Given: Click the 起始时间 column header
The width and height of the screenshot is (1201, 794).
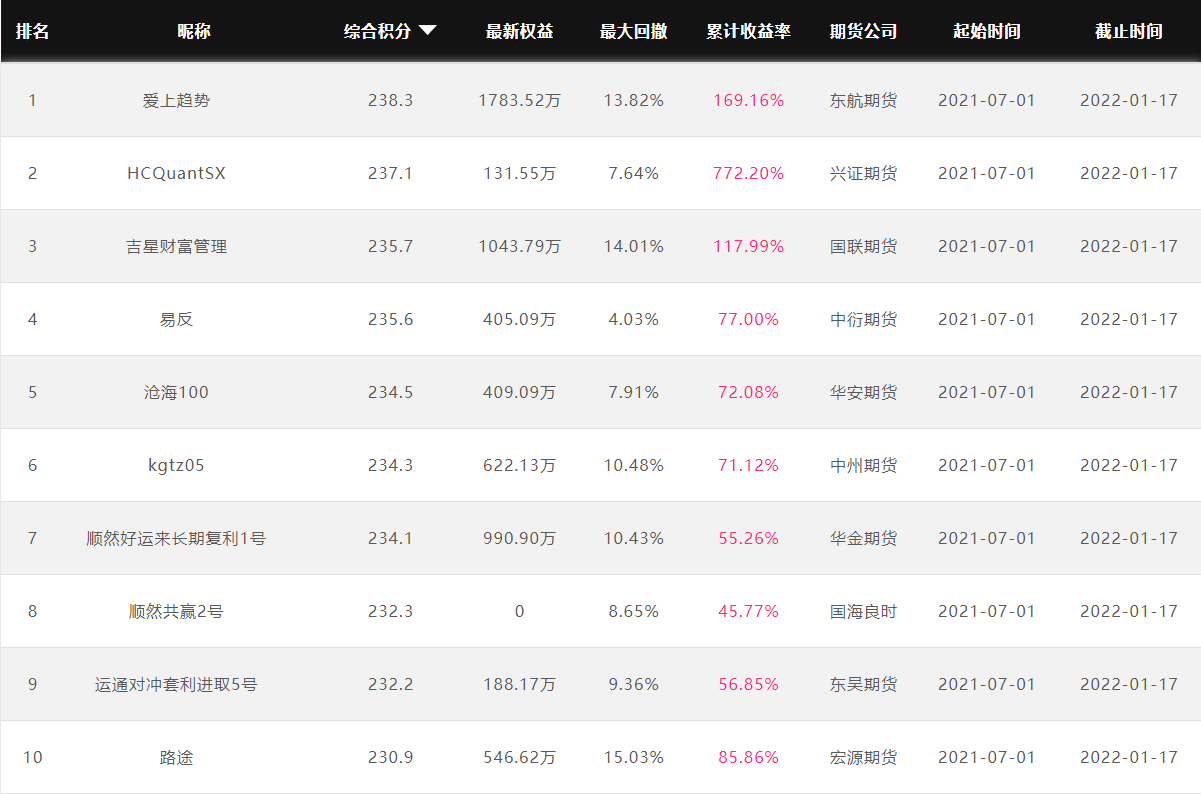Looking at the screenshot, I should tap(987, 31).
